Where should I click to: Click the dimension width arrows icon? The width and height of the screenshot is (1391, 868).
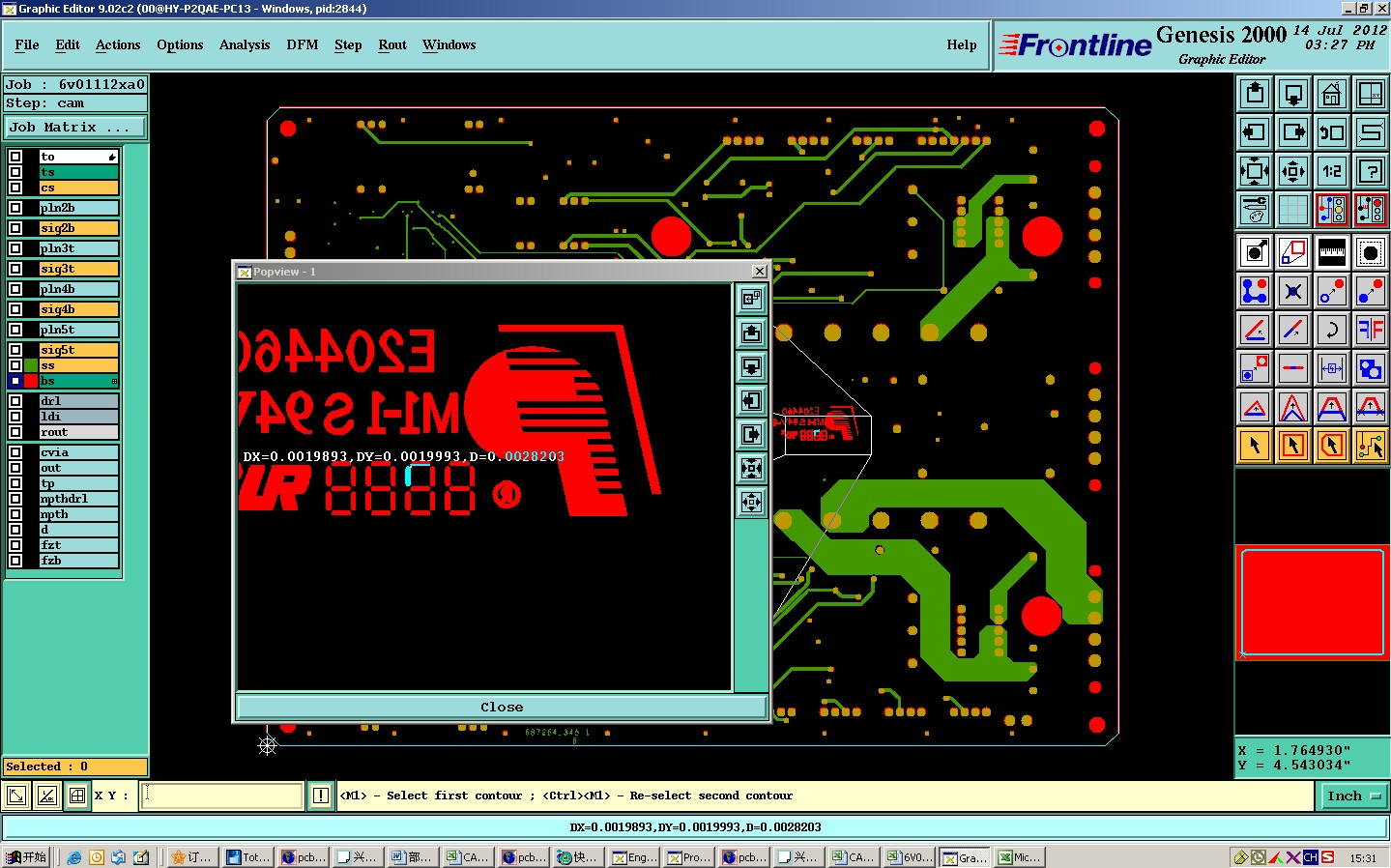(1332, 368)
